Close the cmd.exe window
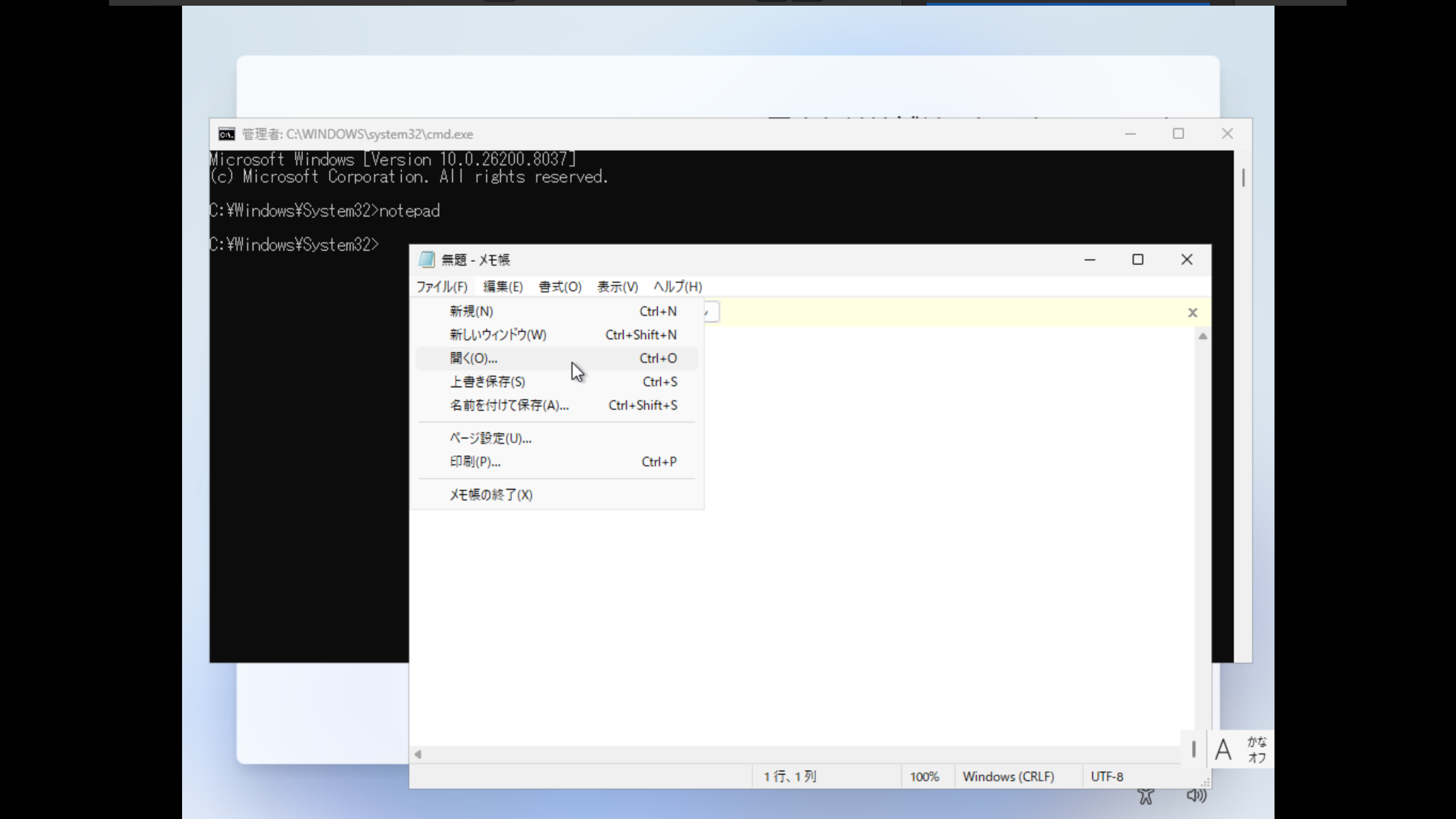 1227,134
